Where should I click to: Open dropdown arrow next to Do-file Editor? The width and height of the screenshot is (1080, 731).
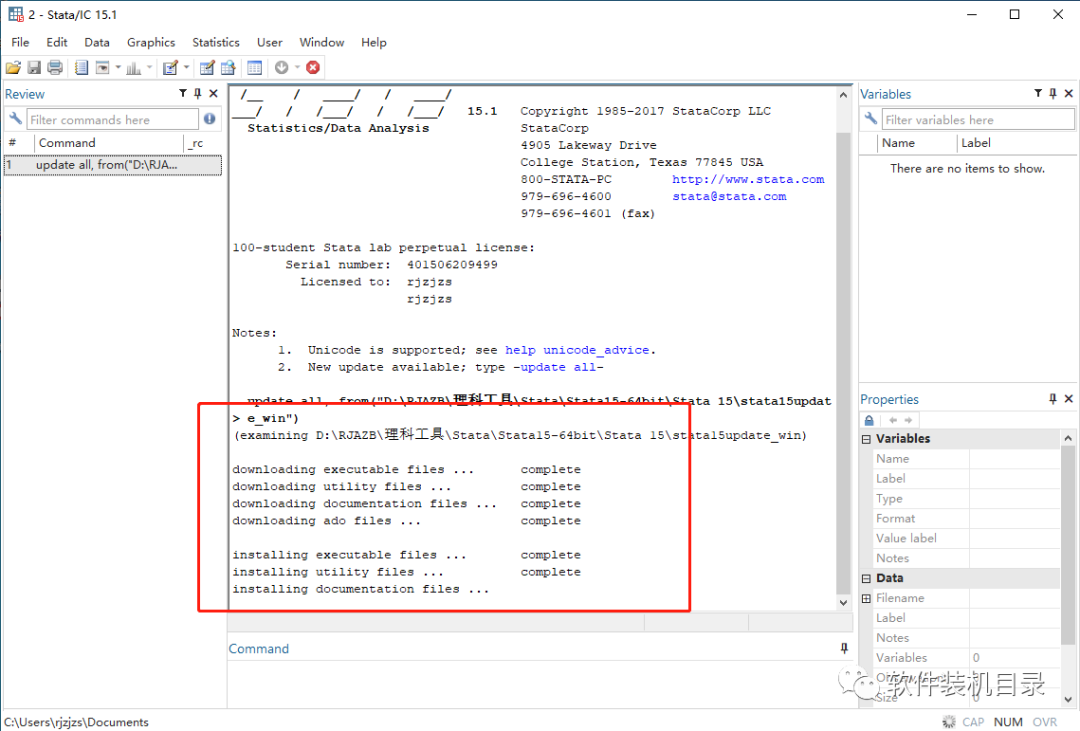pyautogui.click(x=186, y=68)
